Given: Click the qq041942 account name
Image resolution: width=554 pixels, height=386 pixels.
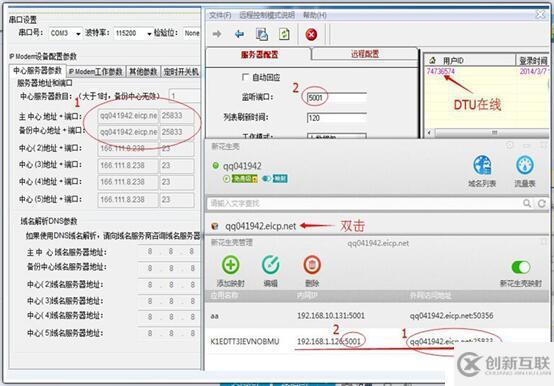Looking at the screenshot, I should pyautogui.click(x=242, y=166).
